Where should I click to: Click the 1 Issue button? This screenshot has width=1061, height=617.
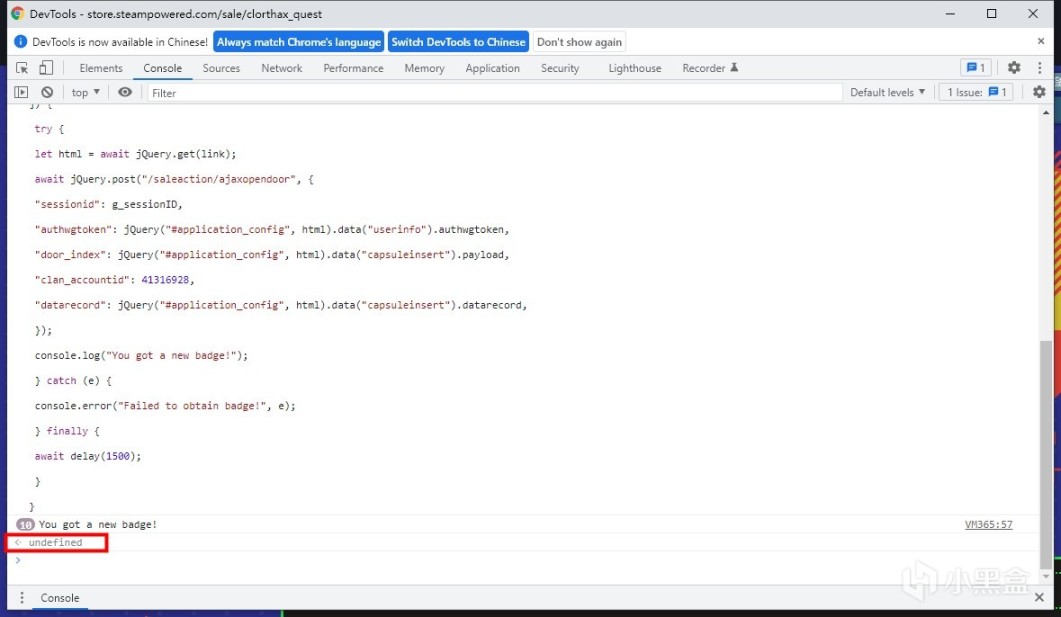[976, 92]
